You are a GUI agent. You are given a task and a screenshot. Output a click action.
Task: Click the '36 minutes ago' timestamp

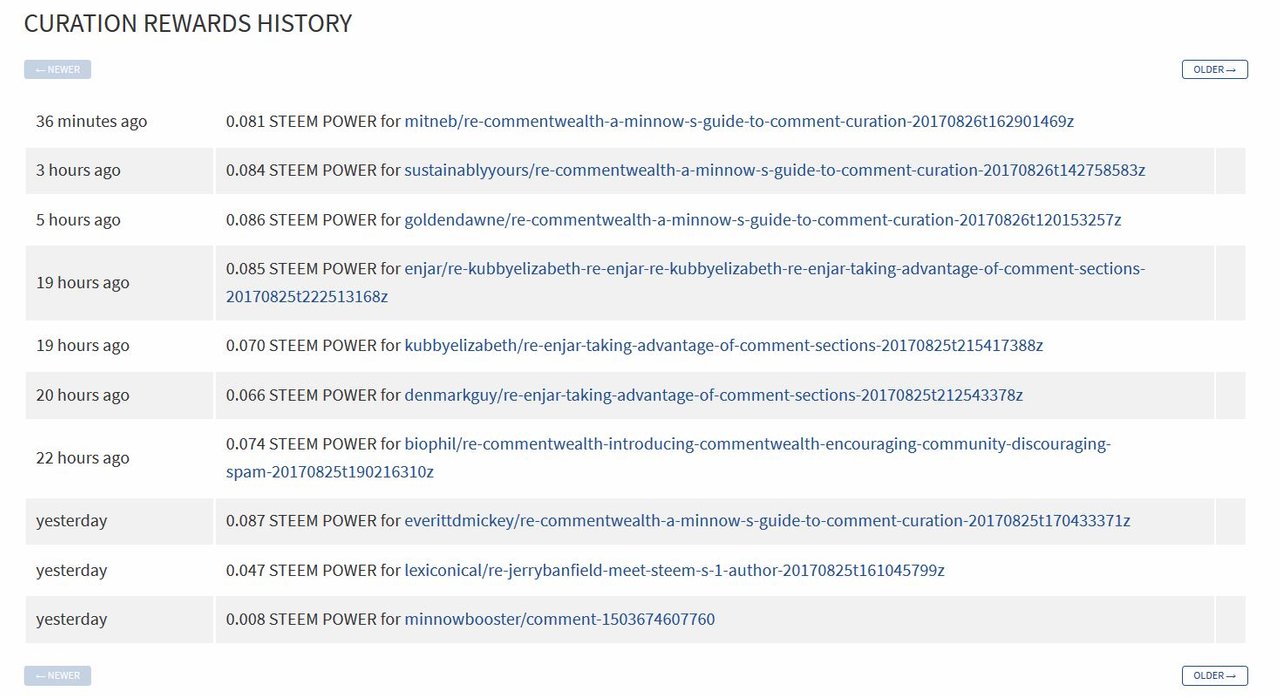91,122
